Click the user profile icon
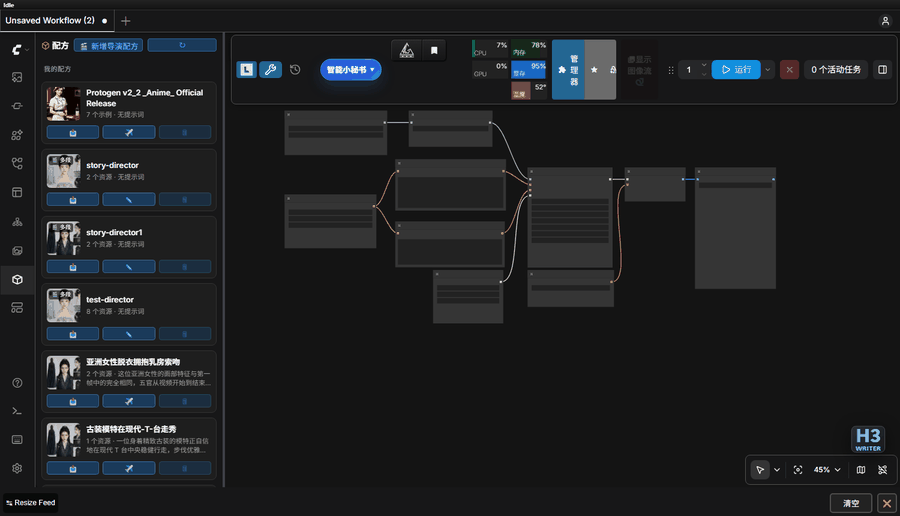This screenshot has height=516, width=900. tap(885, 21)
